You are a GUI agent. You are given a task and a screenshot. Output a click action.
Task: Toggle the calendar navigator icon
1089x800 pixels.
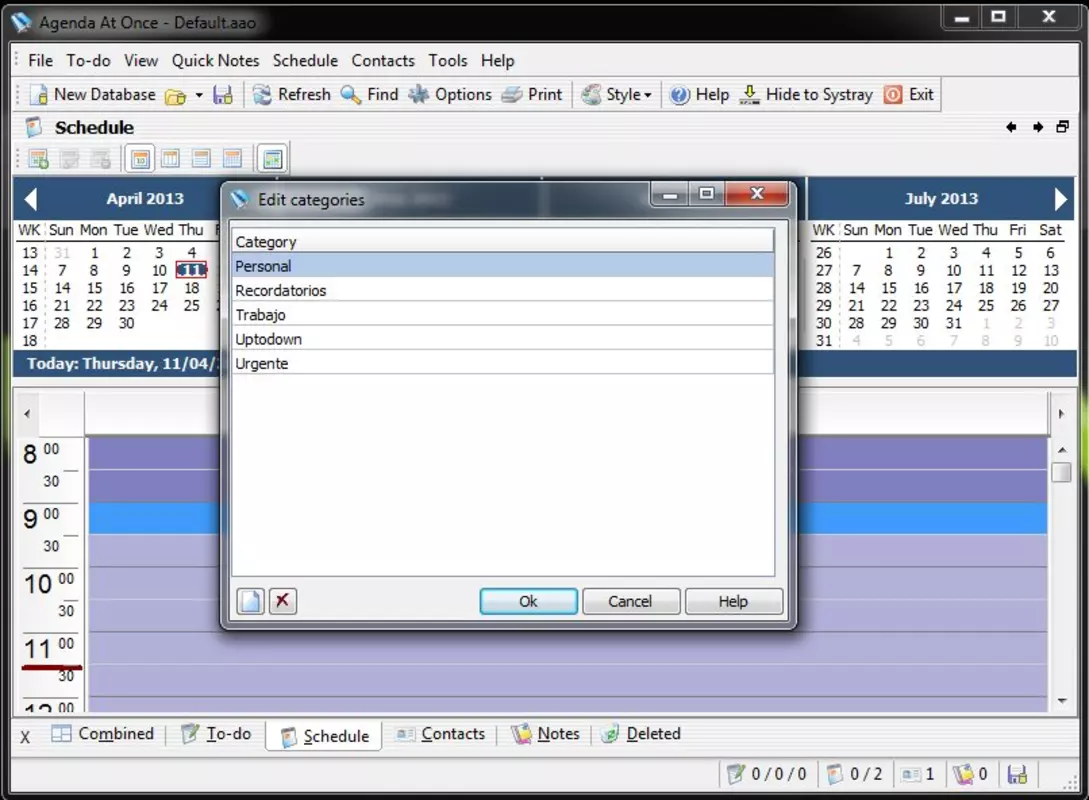[x=272, y=159]
